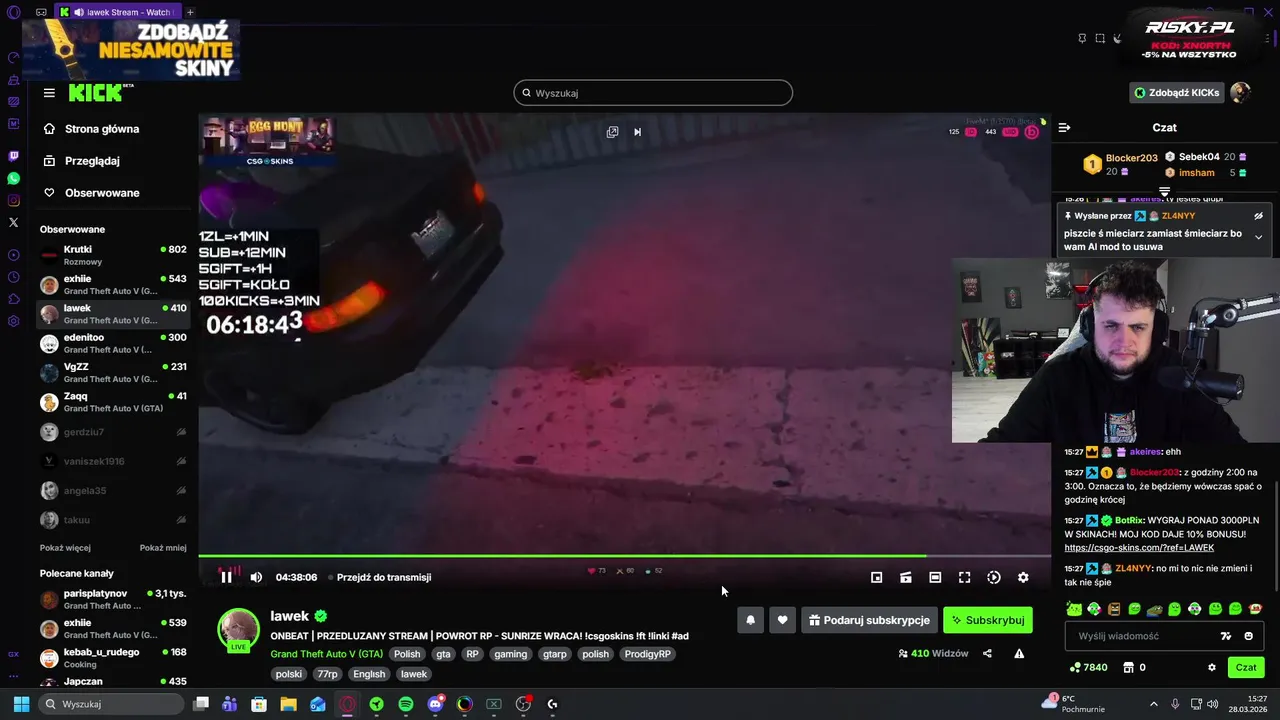Click Zdobądź KICKs button
The height and width of the screenshot is (720, 1280).
[x=1176, y=93]
